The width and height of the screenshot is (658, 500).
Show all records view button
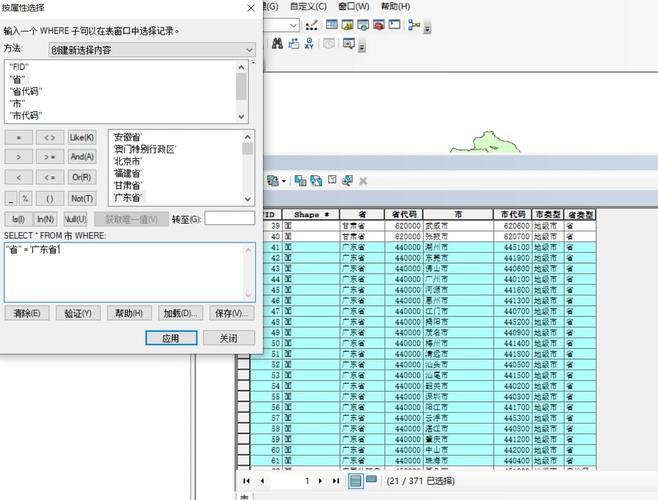(355, 481)
